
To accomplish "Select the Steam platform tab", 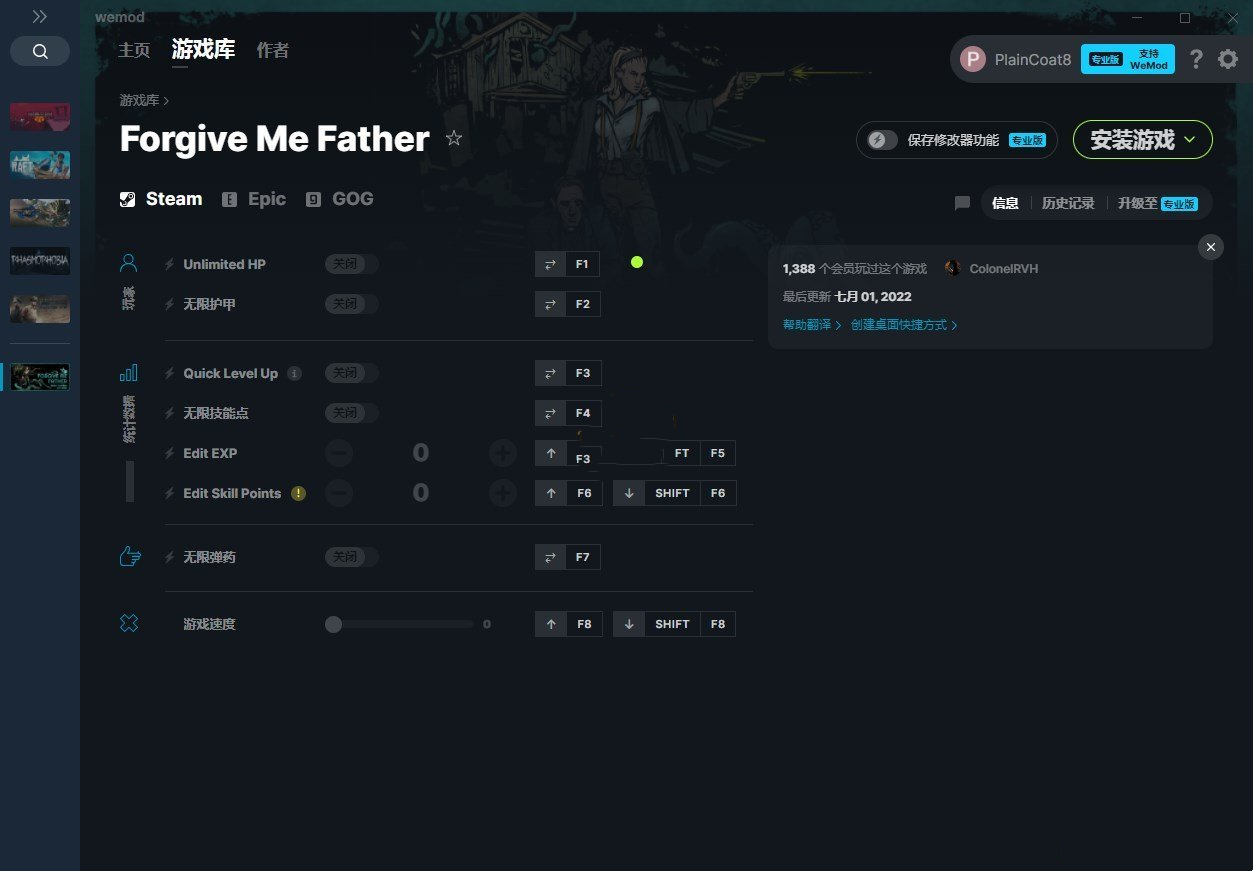I will click(x=161, y=199).
